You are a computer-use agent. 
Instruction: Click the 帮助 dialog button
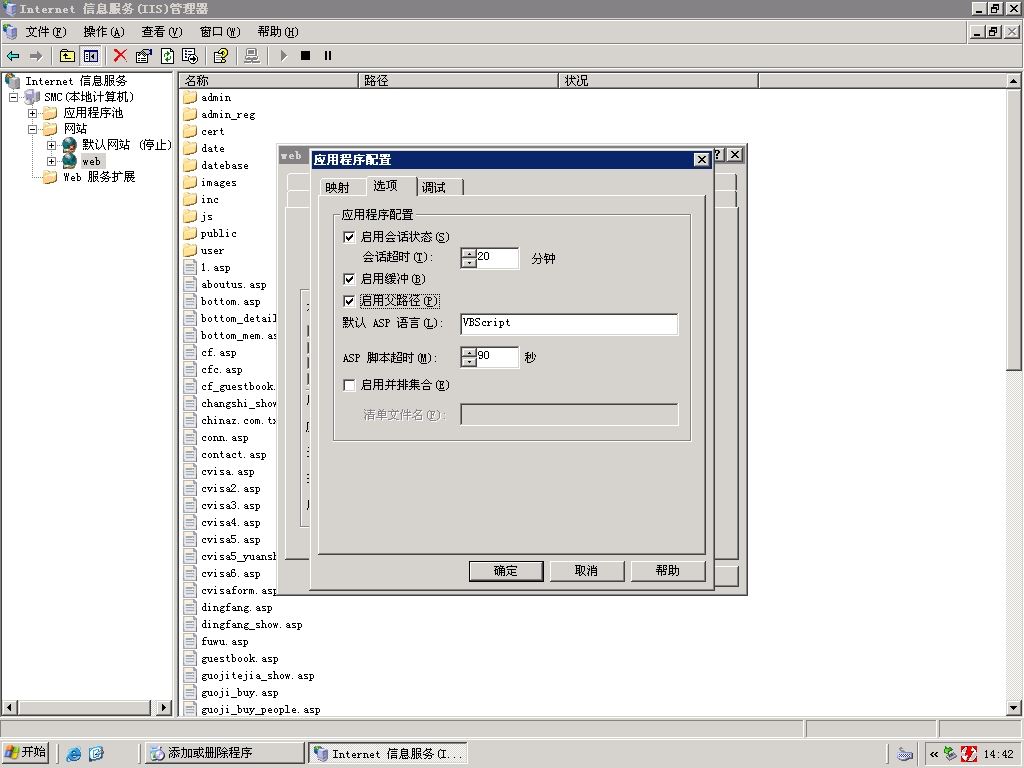tap(667, 571)
